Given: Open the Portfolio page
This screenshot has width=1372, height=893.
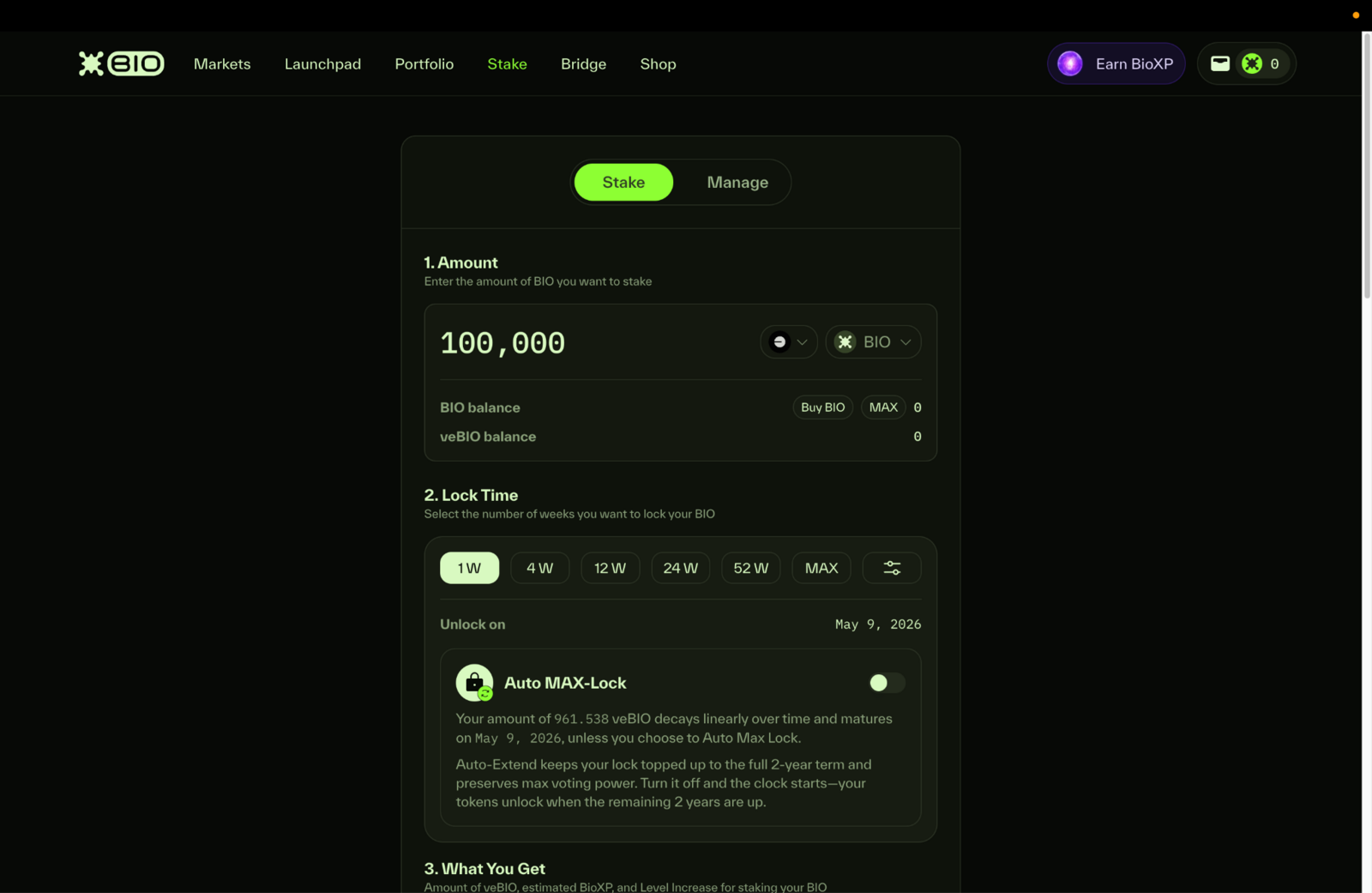Looking at the screenshot, I should pyautogui.click(x=424, y=64).
